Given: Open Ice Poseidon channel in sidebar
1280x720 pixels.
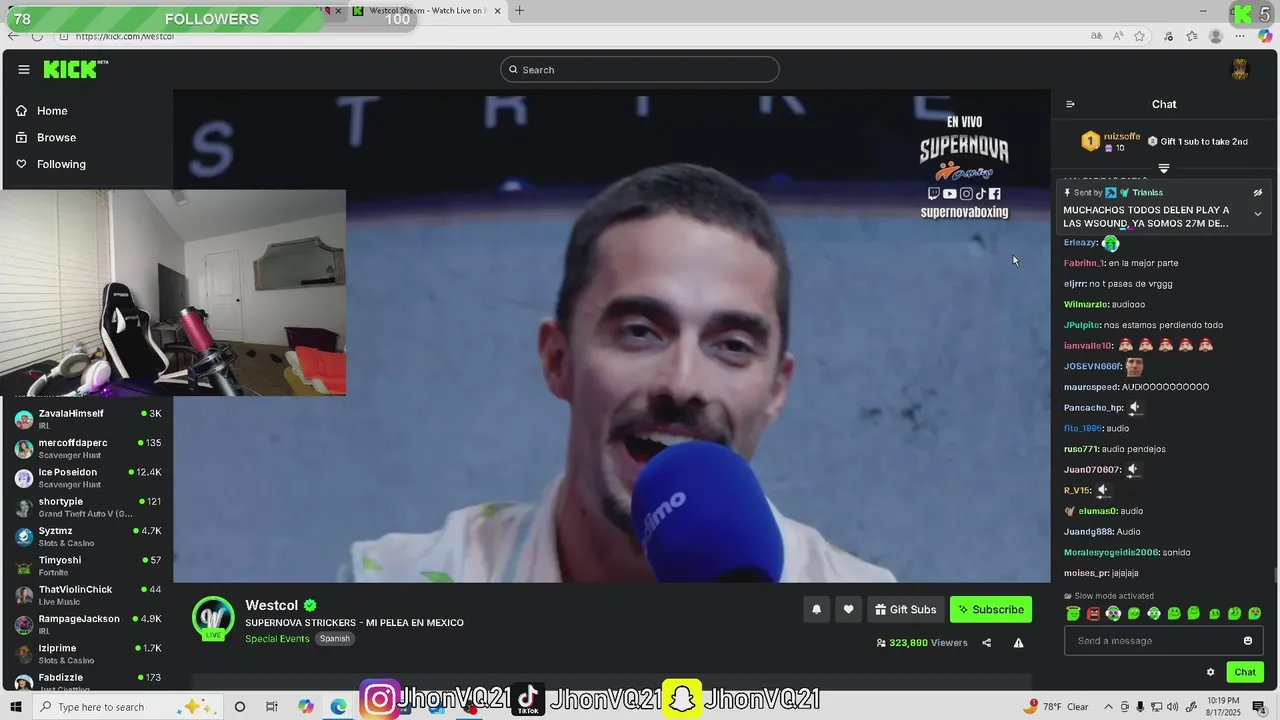Looking at the screenshot, I should coord(88,478).
